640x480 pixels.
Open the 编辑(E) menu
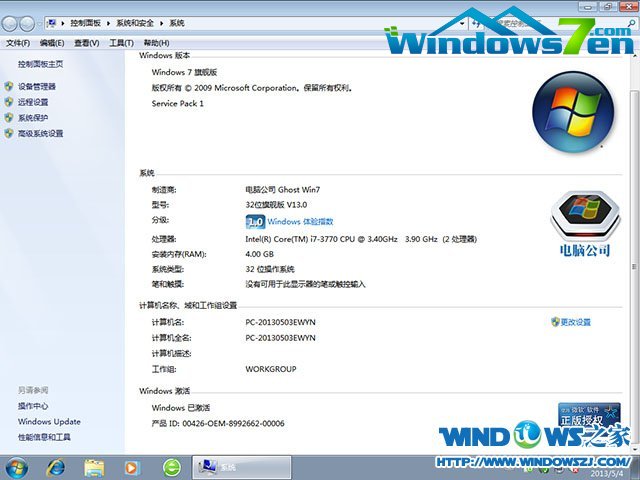tap(52, 43)
